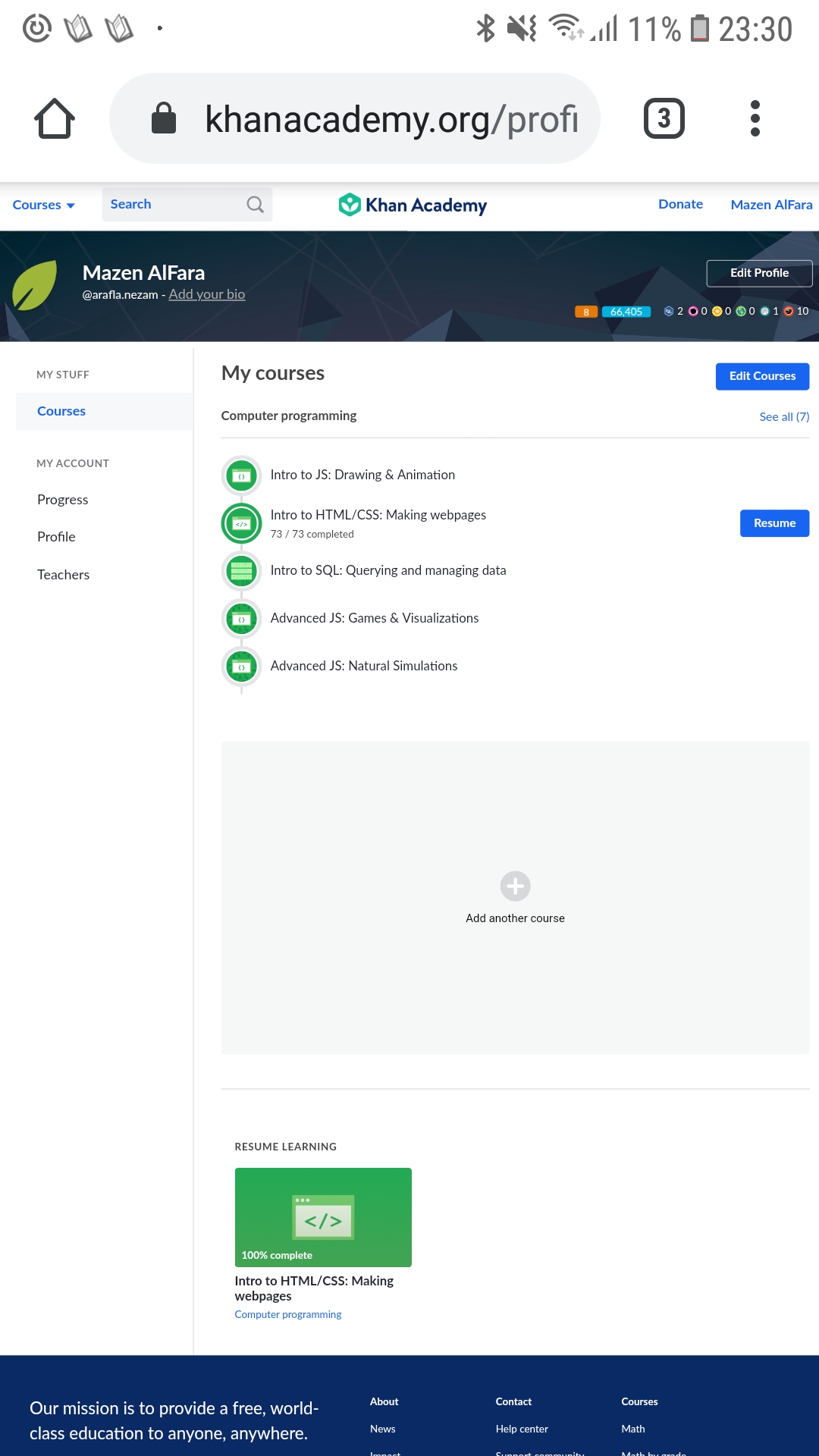Tap the browser home icon
Viewport: 819px width, 1456px height.
pyautogui.click(x=55, y=118)
